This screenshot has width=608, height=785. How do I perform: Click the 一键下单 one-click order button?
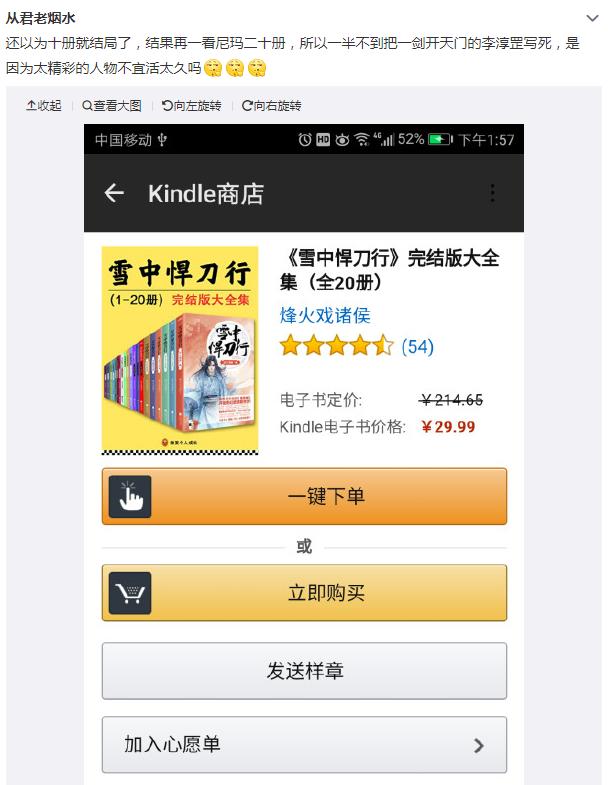305,496
